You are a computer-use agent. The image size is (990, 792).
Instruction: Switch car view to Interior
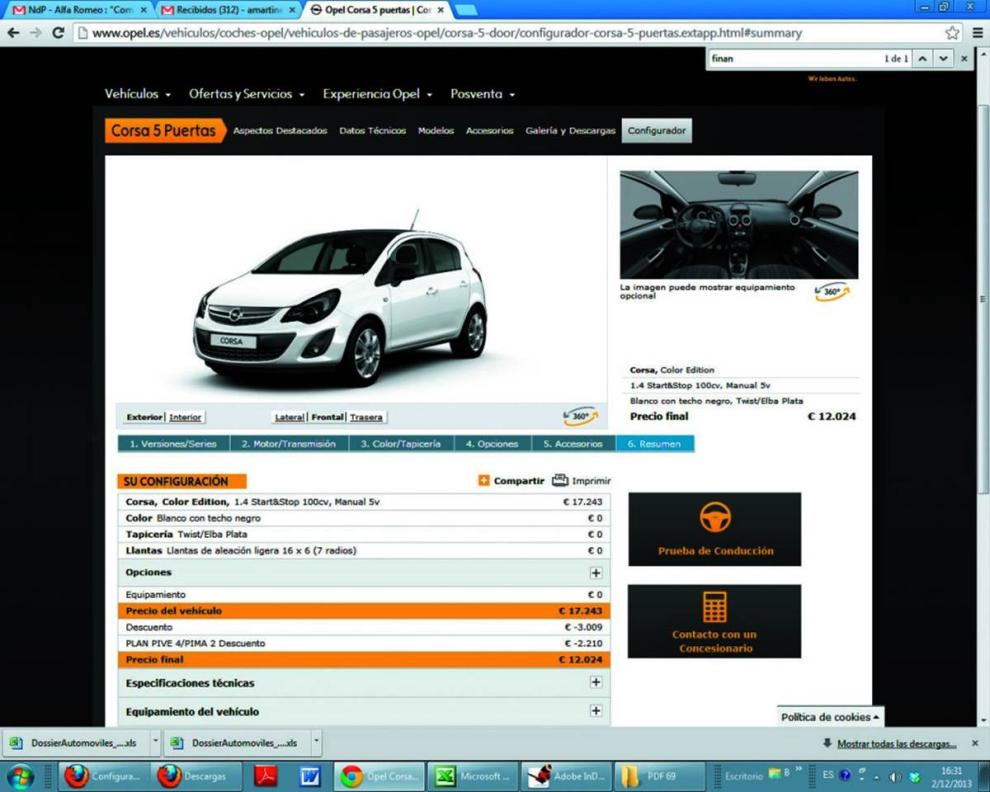[185, 417]
